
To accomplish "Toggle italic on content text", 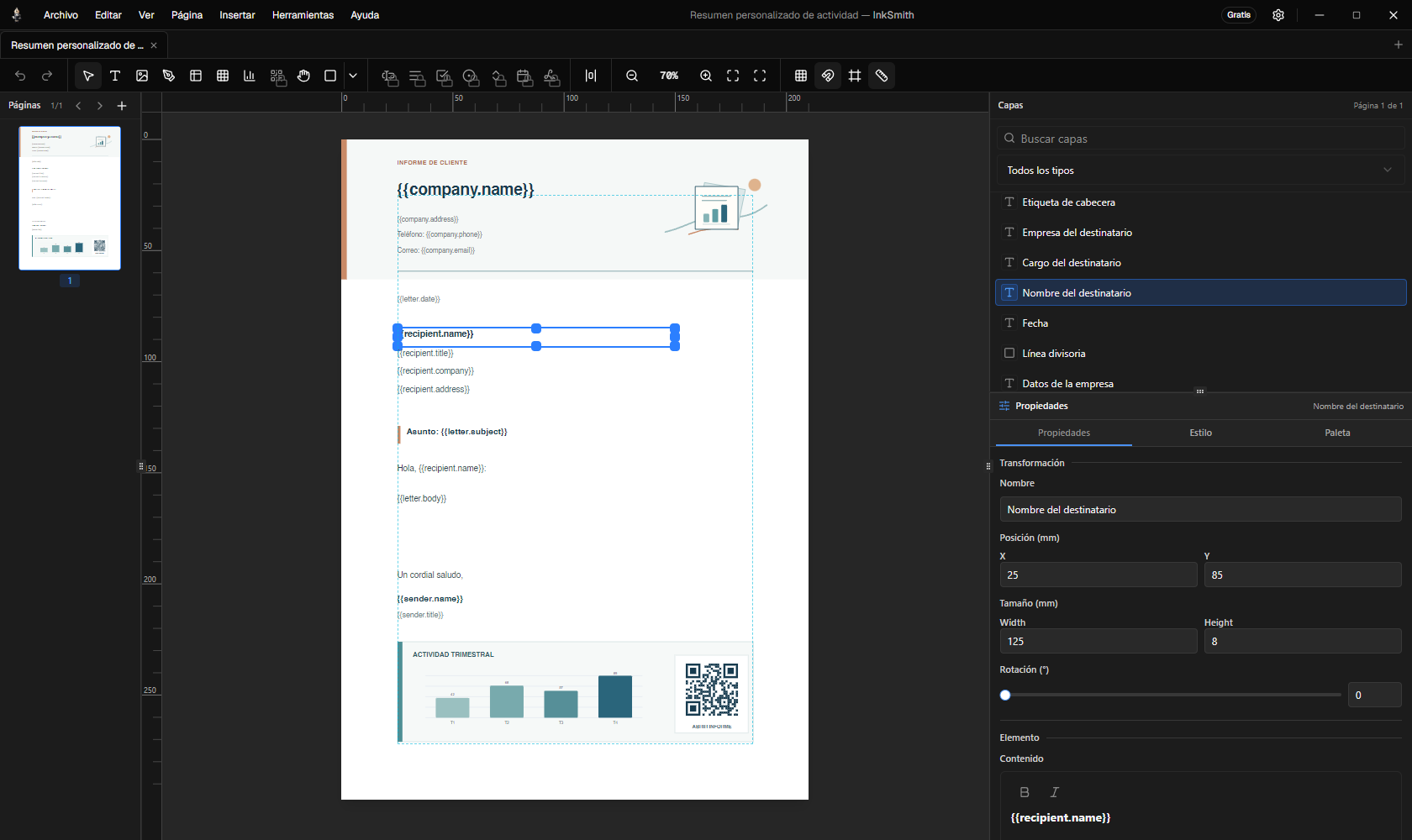I will 1055,792.
